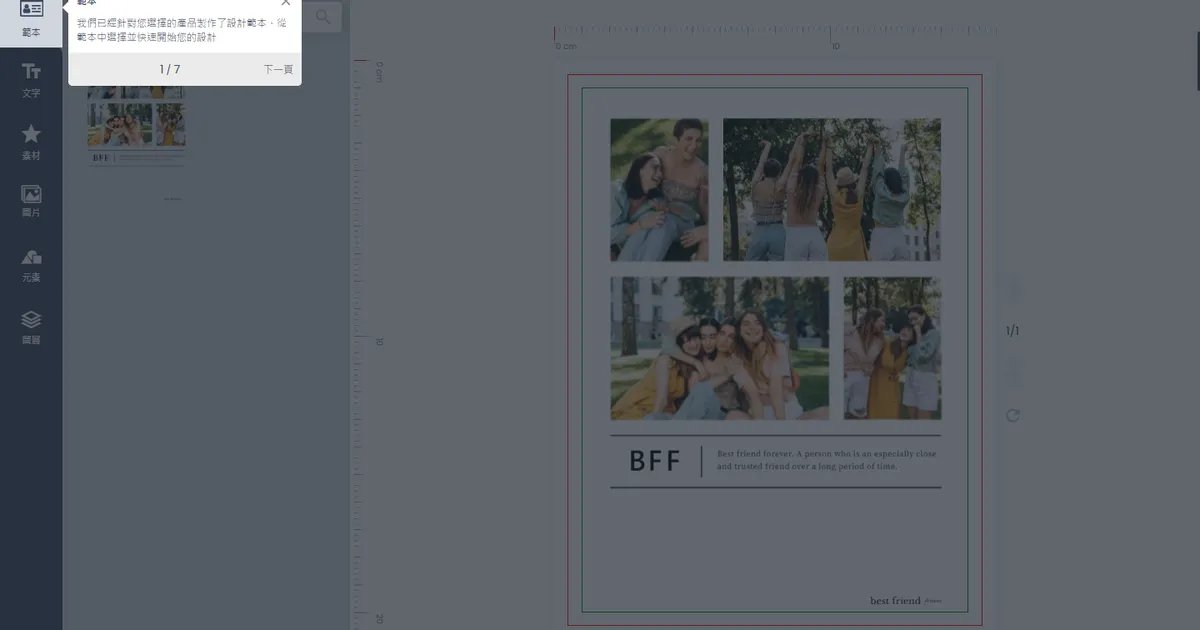Image resolution: width=1200 pixels, height=630 pixels.
Task: Open the 圖層 layers panel
Action: pyautogui.click(x=31, y=327)
